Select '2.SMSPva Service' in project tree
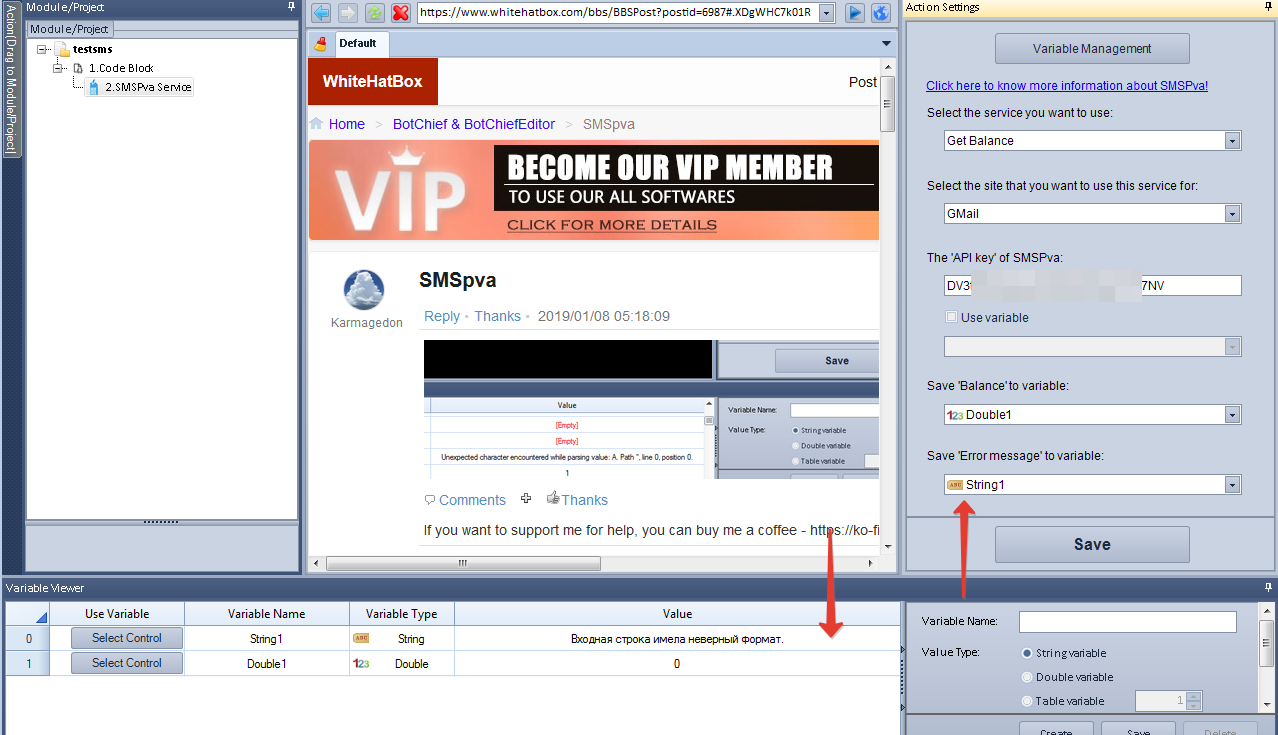The image size is (1278, 735). pyautogui.click(x=148, y=87)
